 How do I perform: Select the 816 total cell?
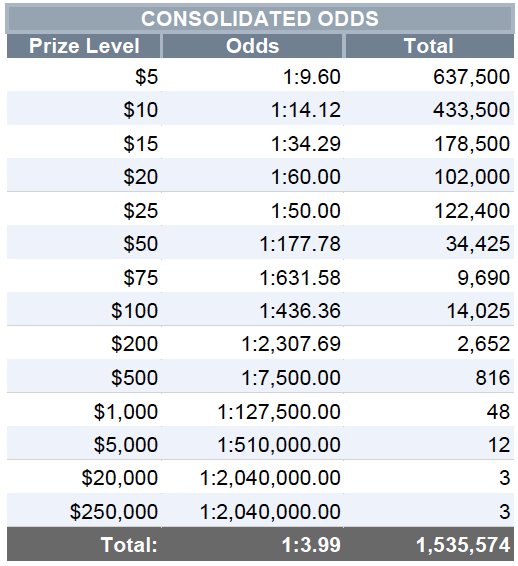point(429,376)
